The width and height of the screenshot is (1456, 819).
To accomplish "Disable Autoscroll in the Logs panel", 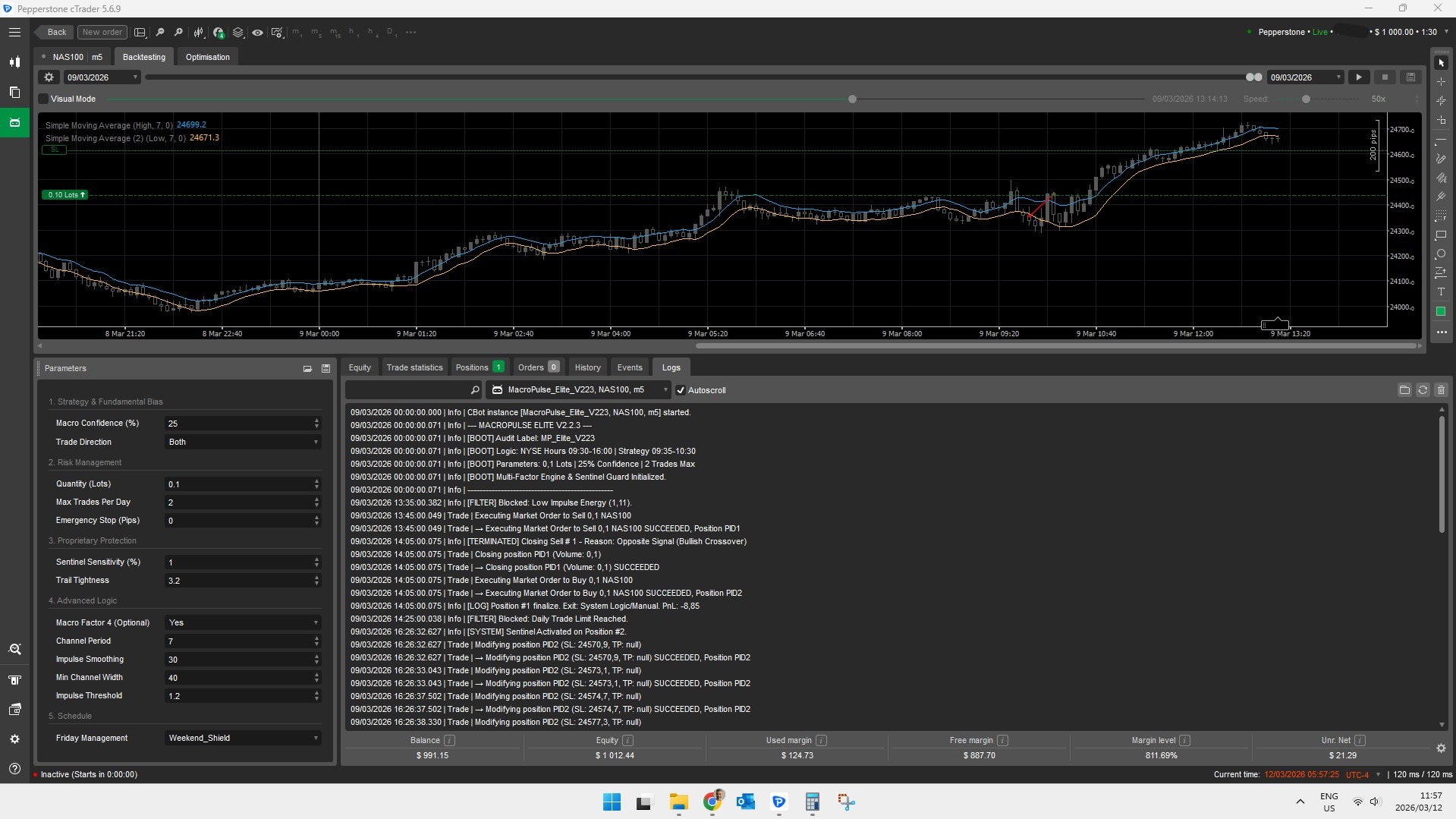I will (681, 389).
